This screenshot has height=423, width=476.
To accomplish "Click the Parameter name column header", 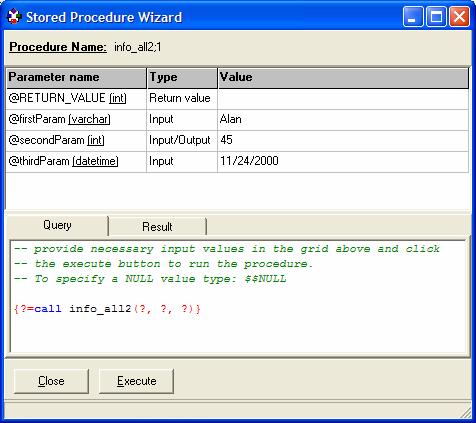I will [76, 78].
